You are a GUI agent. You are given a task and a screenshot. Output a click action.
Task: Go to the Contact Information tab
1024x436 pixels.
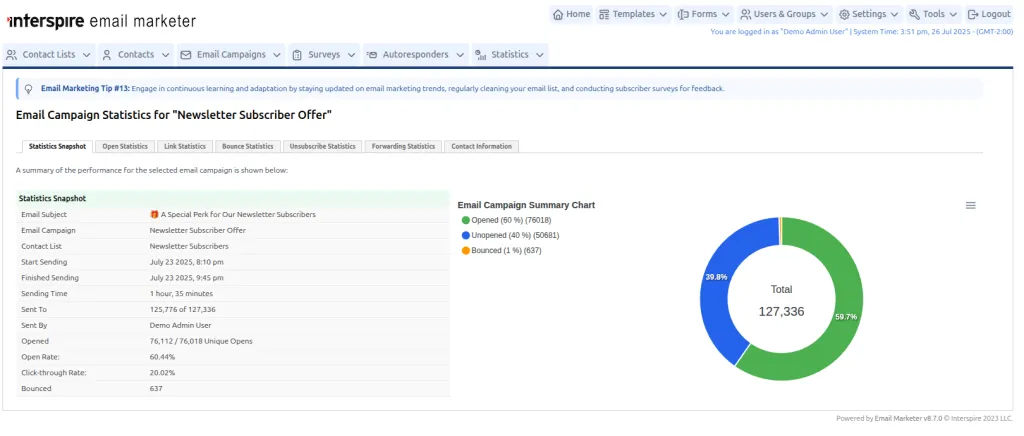tap(482, 147)
